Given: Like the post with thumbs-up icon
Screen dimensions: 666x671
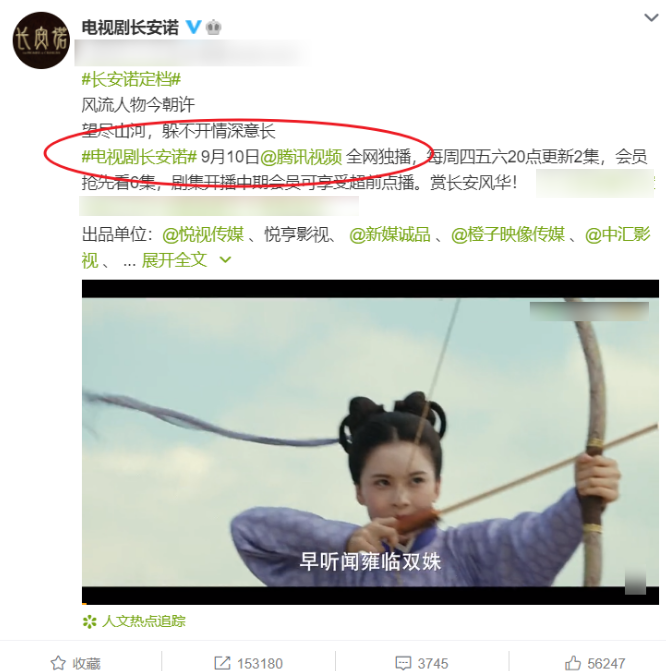Looking at the screenshot, I should click(x=573, y=663).
